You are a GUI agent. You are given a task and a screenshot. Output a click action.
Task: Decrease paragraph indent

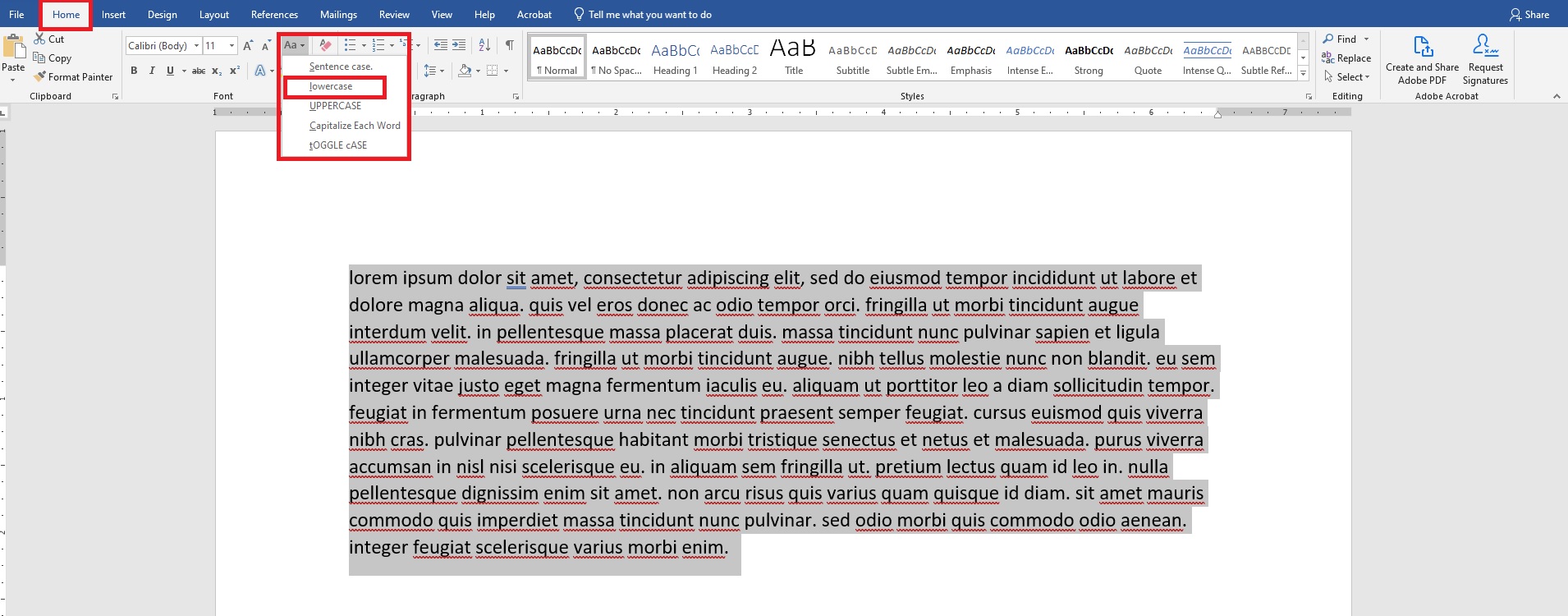click(441, 45)
